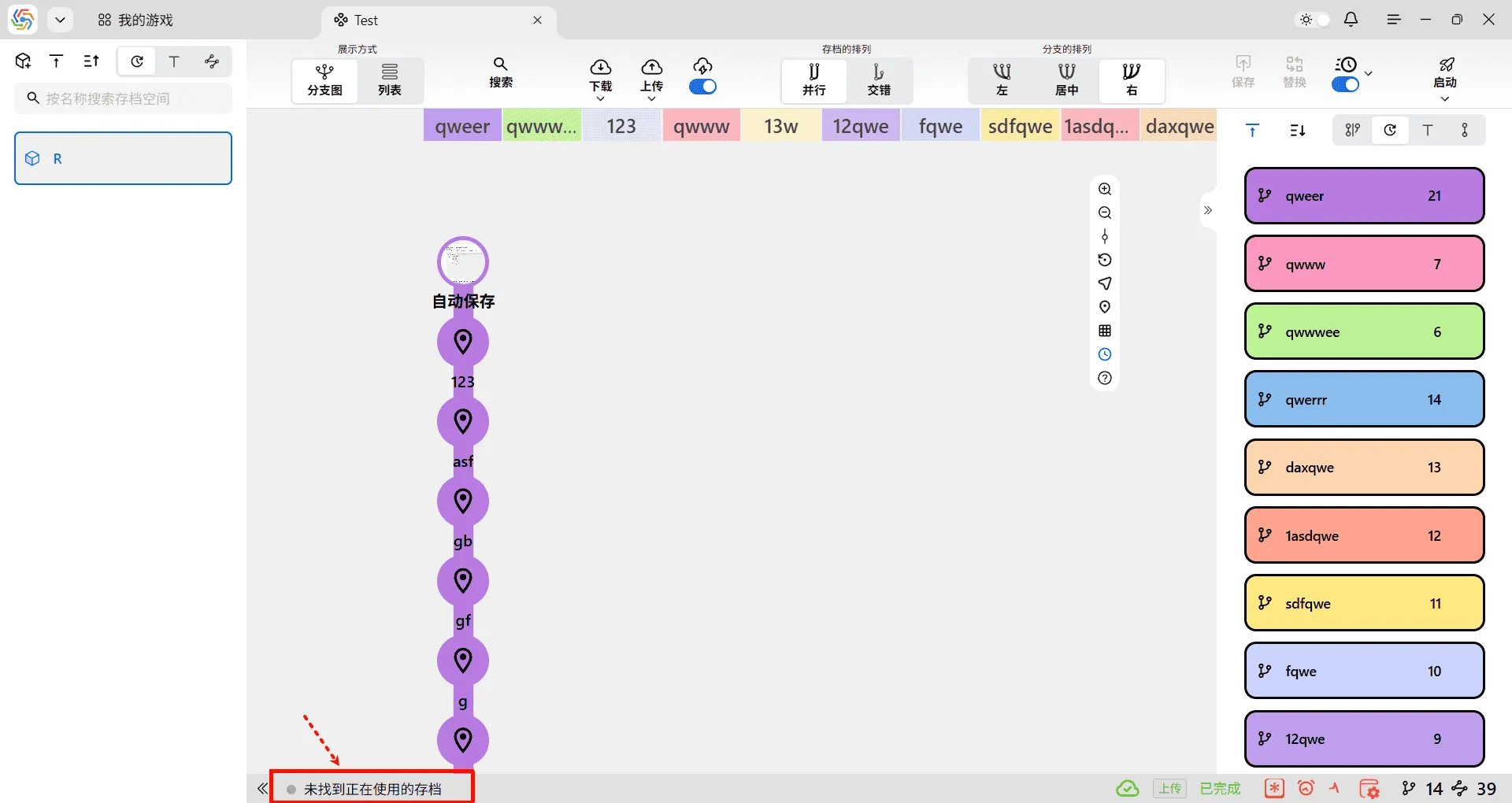Click the clock history icon in canvas toolbar
This screenshot has width=1512, height=803.
(x=1105, y=354)
